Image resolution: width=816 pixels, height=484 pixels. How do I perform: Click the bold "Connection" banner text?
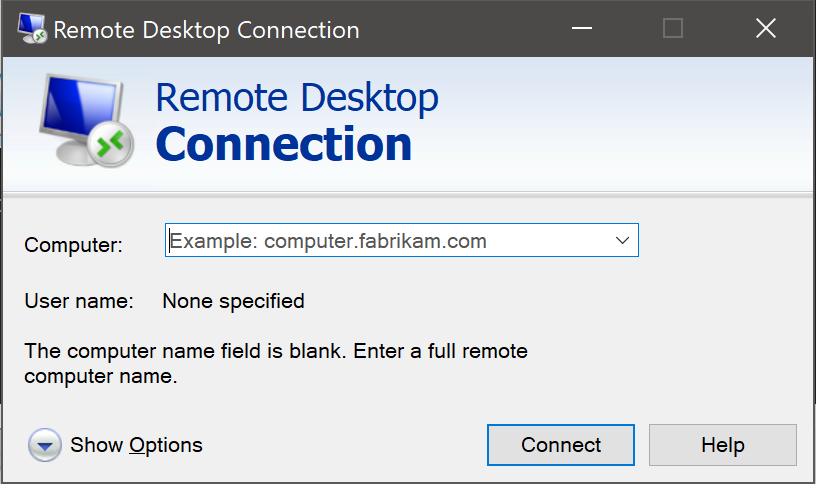[284, 144]
